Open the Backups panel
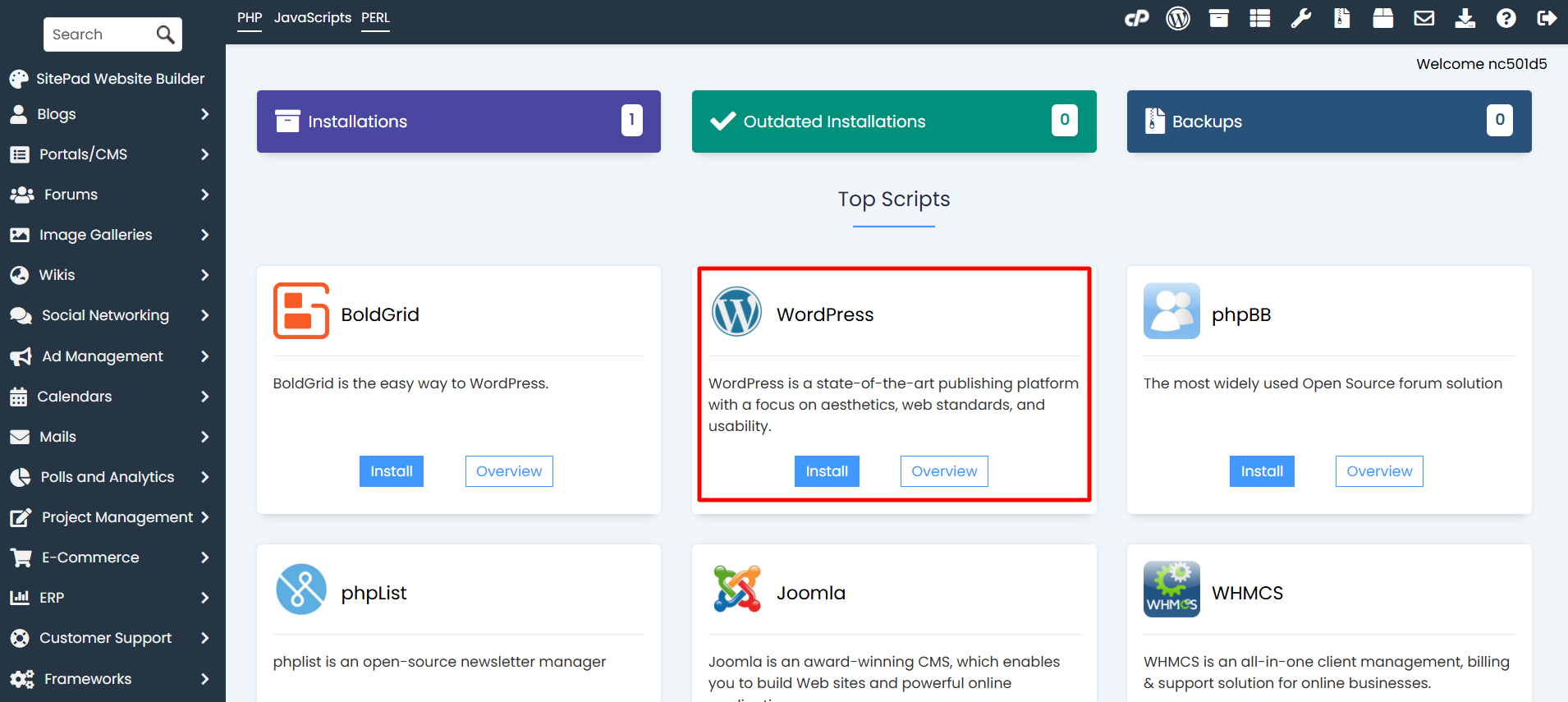1568x702 pixels. [x=1329, y=122]
